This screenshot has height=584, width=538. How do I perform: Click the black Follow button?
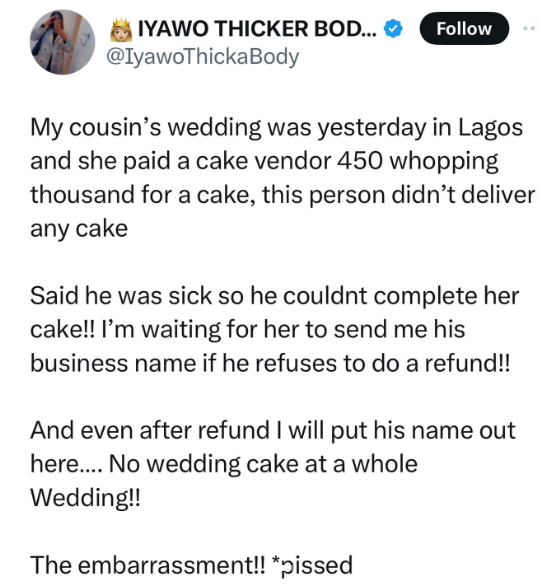[464, 29]
